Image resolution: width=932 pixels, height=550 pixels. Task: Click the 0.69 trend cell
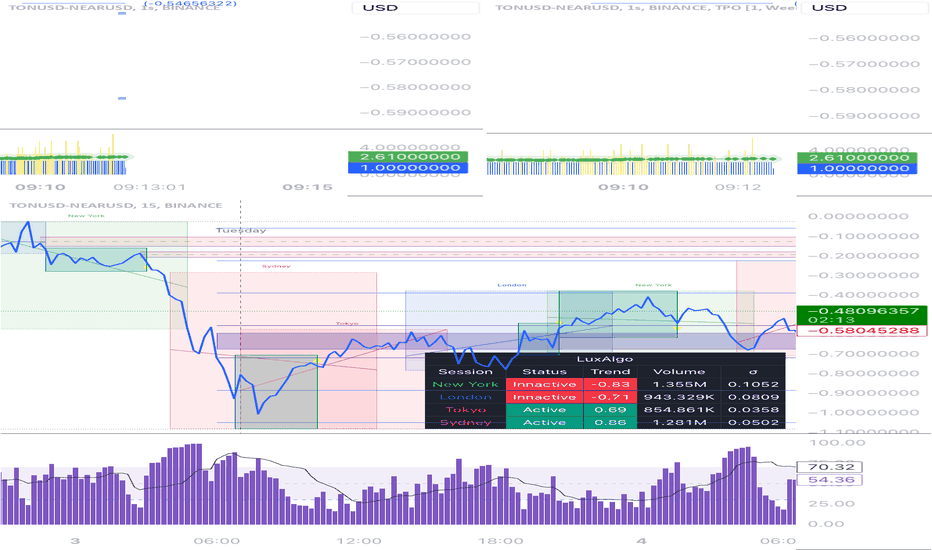610,410
